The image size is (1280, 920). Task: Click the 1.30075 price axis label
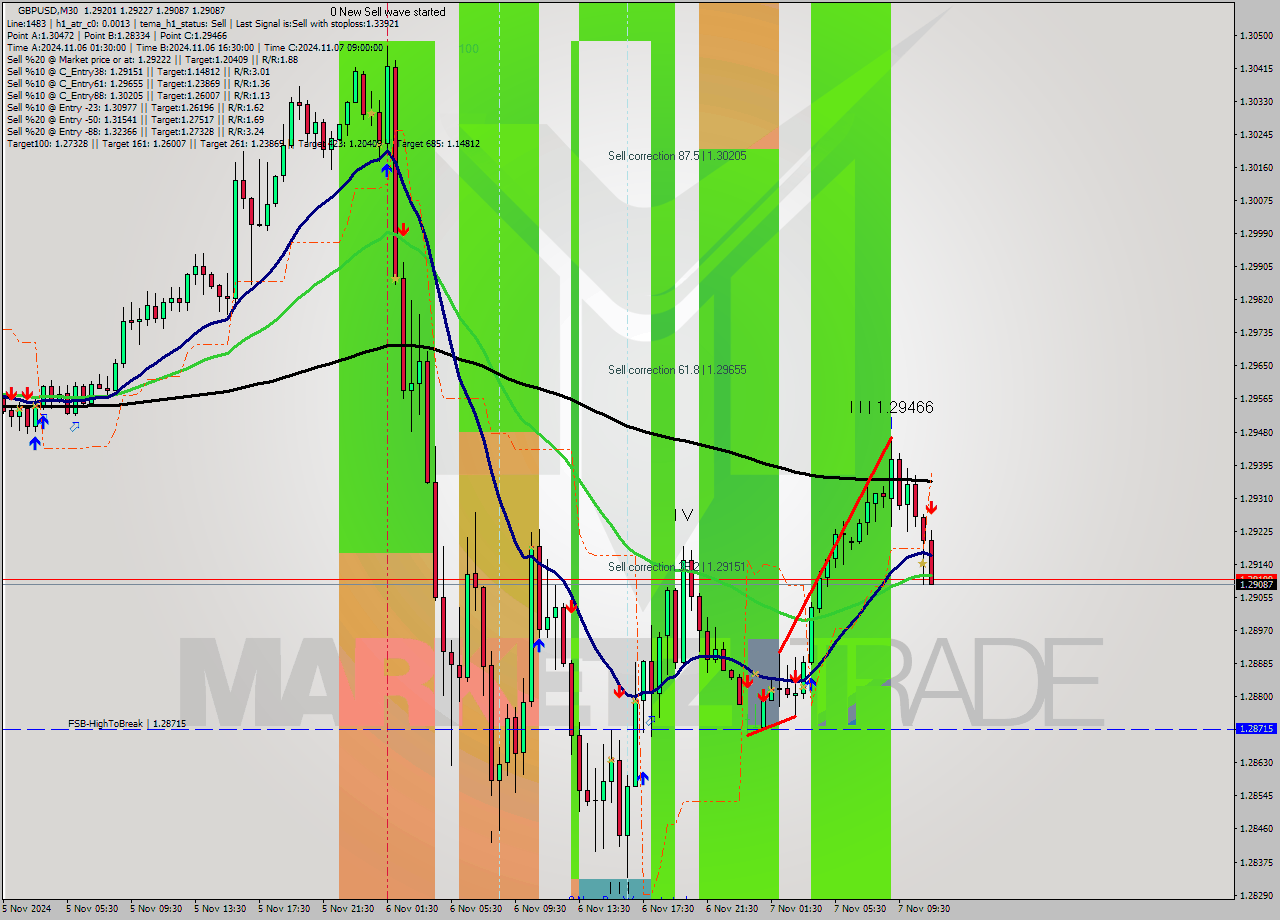coord(1256,200)
